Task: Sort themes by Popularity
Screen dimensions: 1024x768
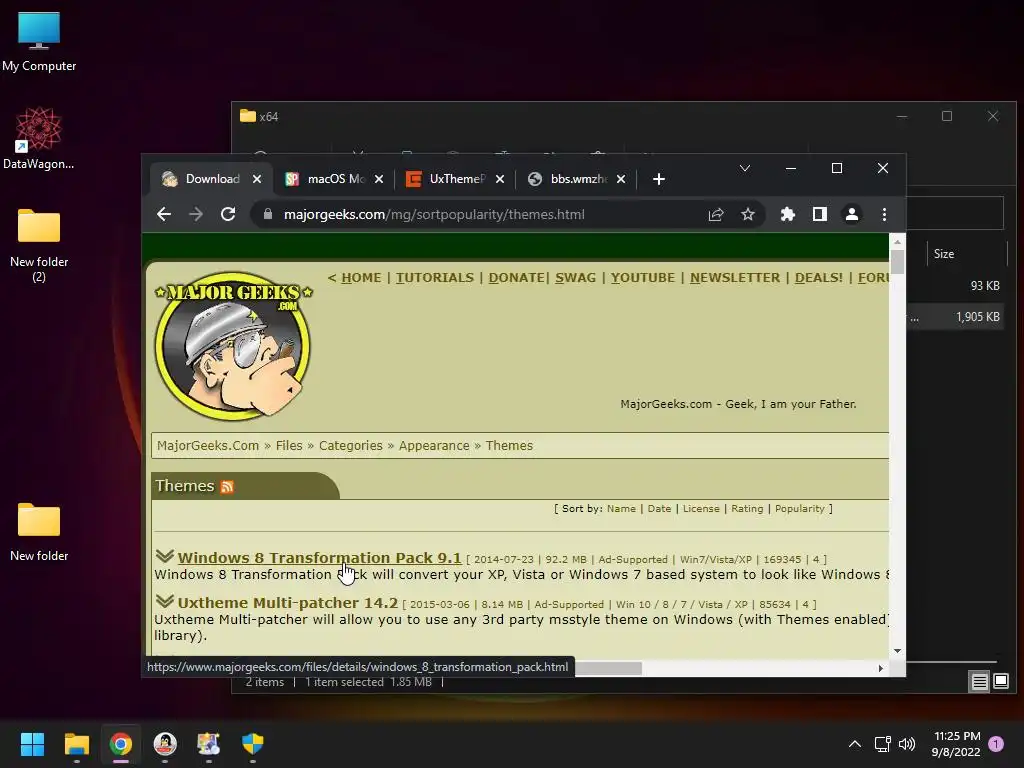Action: (x=799, y=509)
